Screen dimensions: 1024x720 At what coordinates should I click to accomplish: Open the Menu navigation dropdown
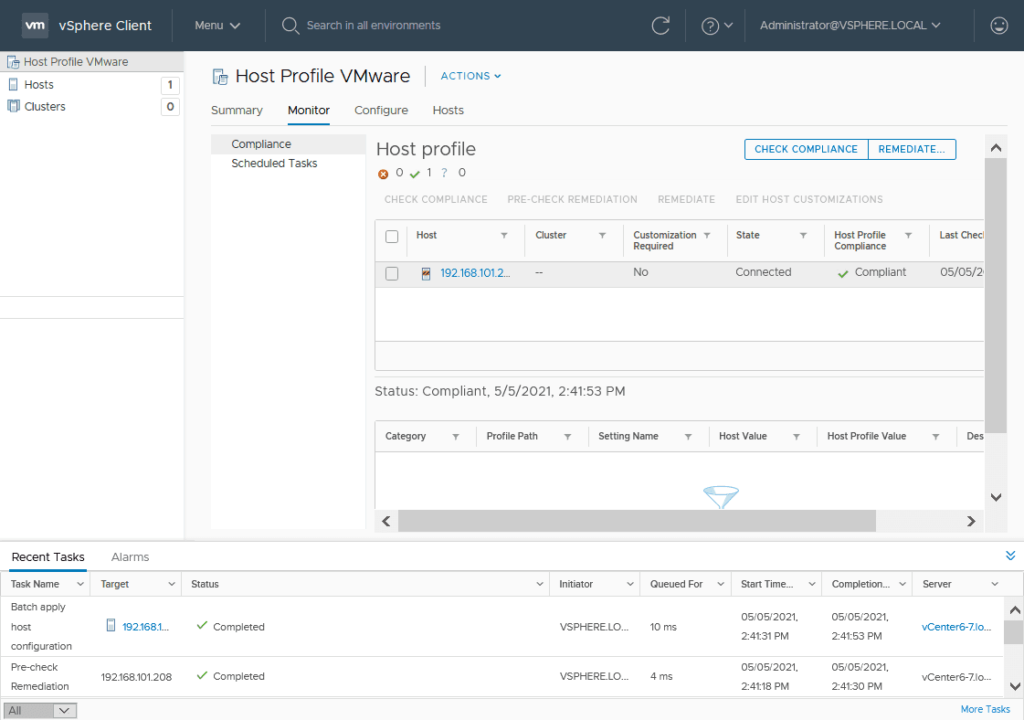click(x=218, y=26)
